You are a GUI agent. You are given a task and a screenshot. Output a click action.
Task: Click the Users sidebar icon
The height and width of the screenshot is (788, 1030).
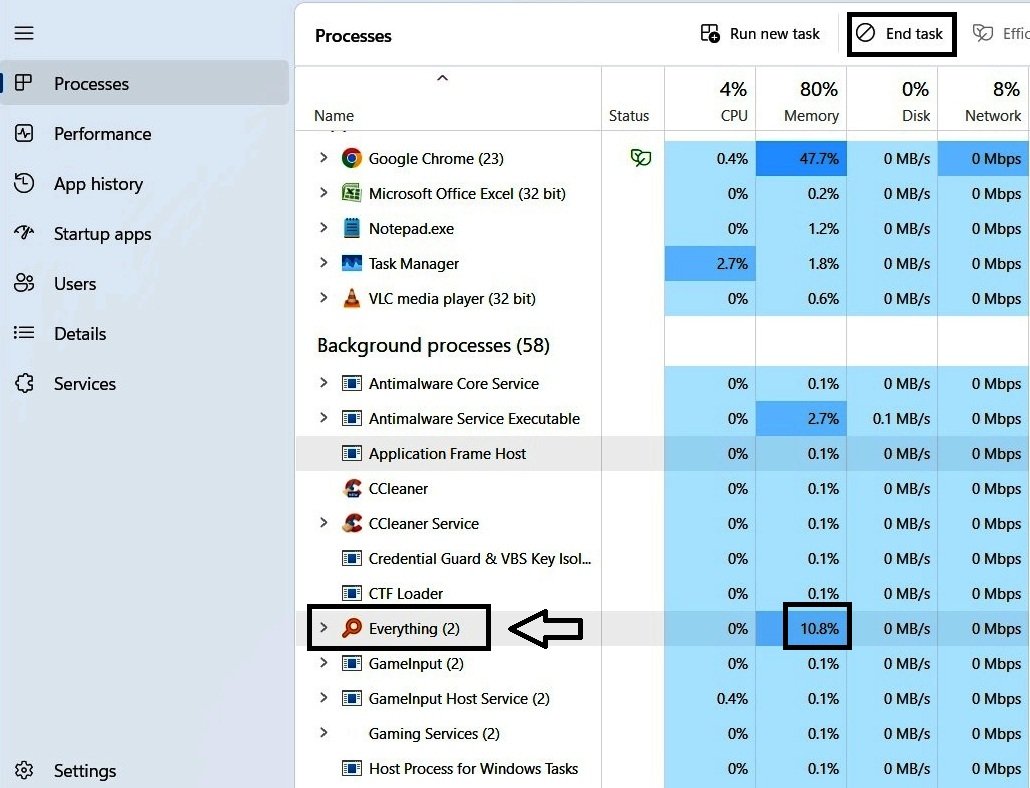(24, 283)
